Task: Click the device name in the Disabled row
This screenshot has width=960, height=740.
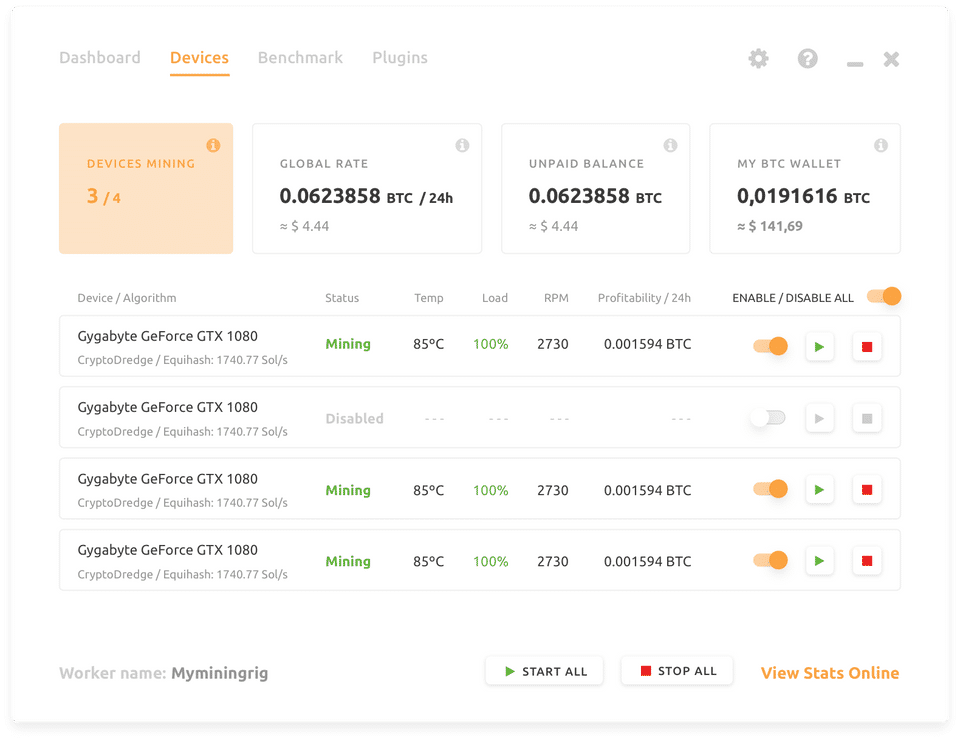Action: click(167, 408)
